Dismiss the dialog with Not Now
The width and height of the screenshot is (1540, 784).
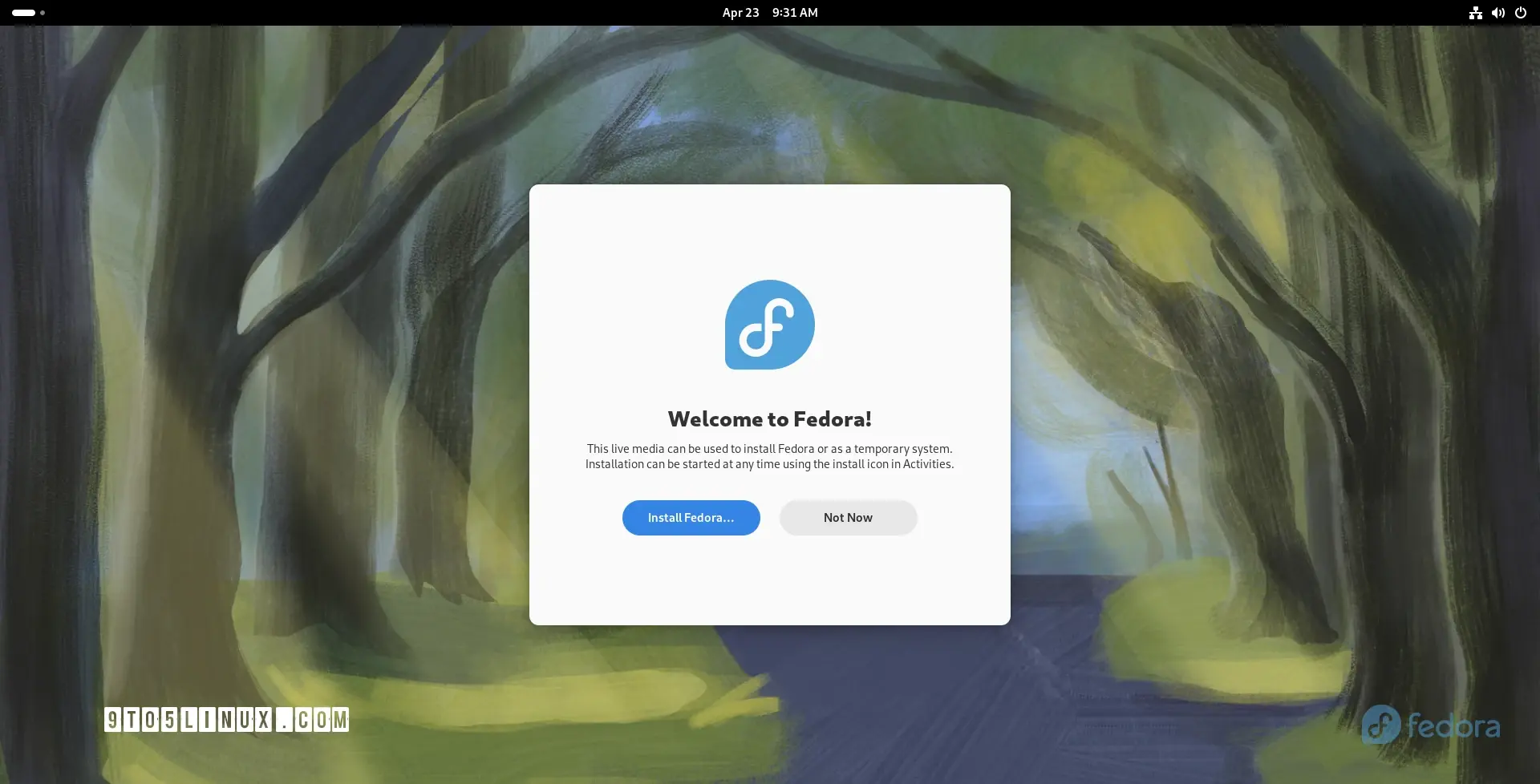pyautogui.click(x=849, y=518)
